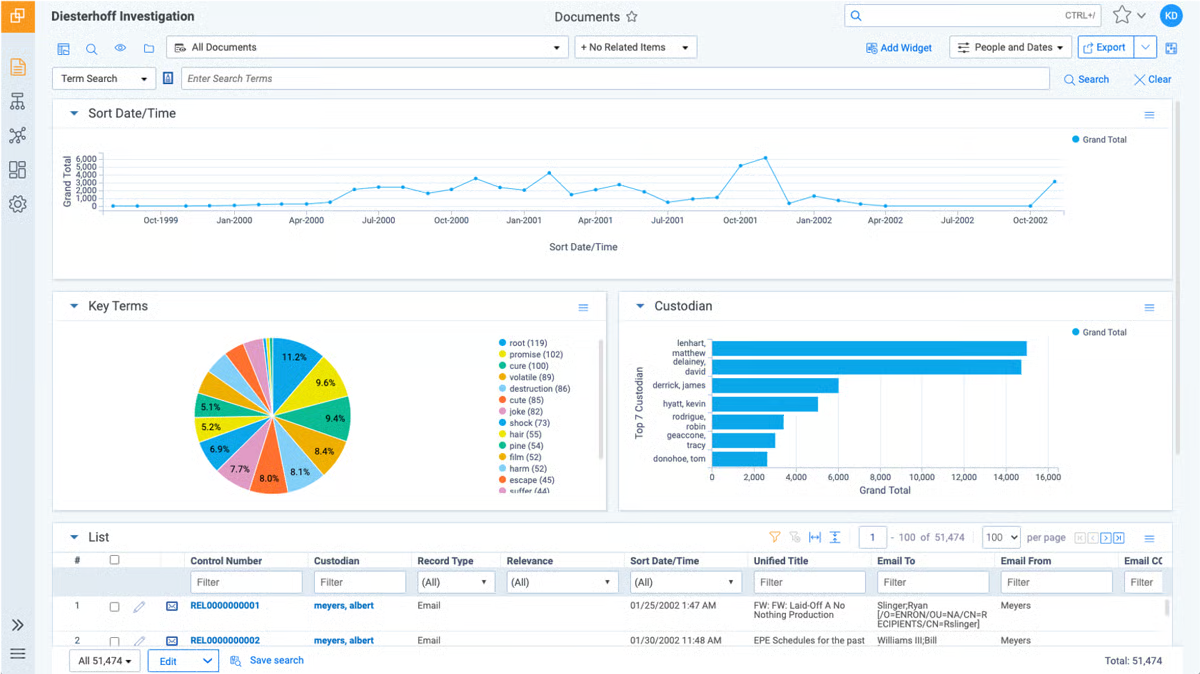Open the Term Search mode selector
Image resolution: width=1200 pixels, height=674 pixels.
(x=103, y=78)
